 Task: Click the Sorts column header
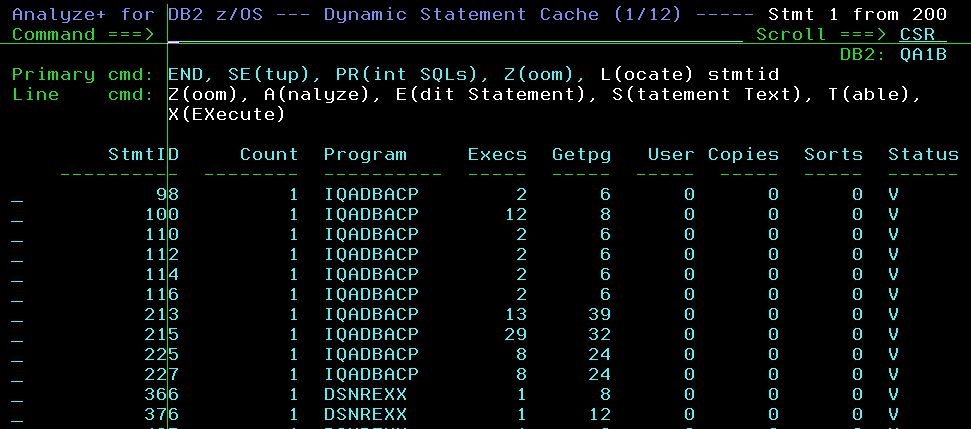833,155
